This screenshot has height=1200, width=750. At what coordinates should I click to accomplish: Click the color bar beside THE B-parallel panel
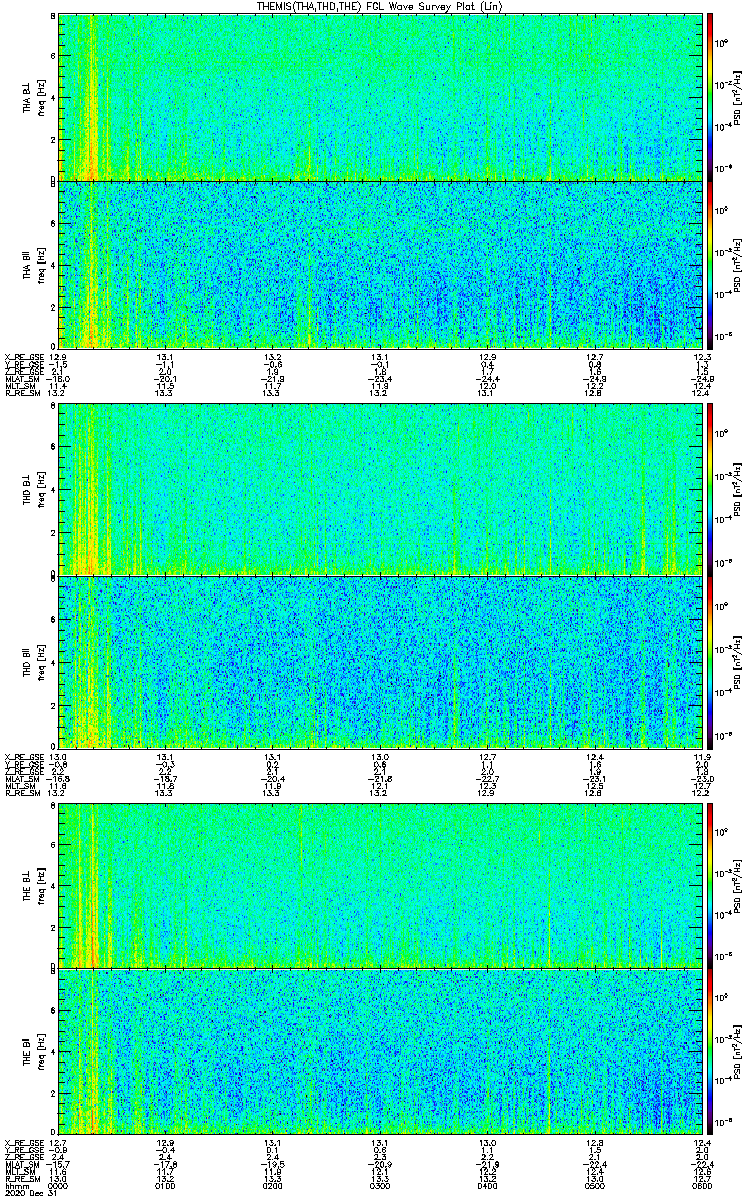(711, 1051)
